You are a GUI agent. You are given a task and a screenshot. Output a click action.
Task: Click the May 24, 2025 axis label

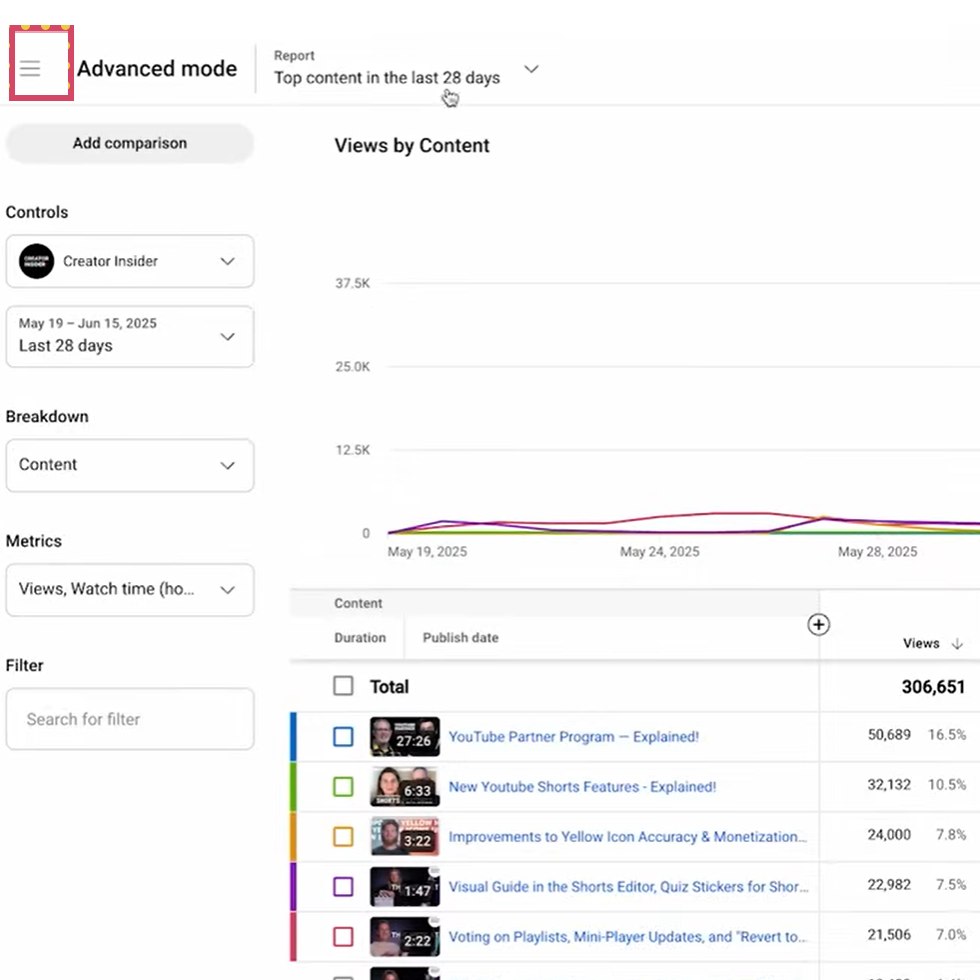pyautogui.click(x=659, y=551)
